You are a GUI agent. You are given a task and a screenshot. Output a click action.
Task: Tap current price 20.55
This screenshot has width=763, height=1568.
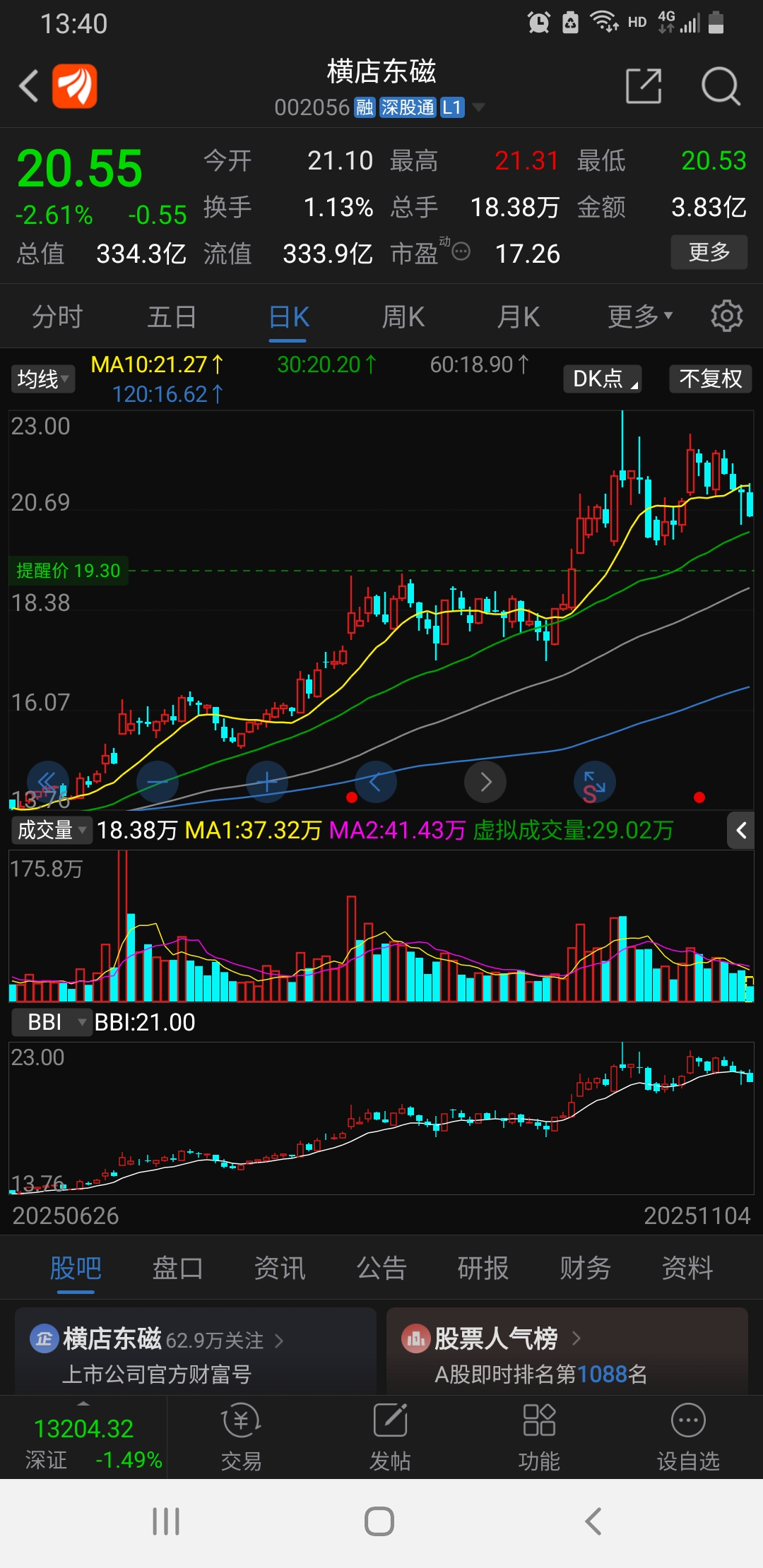pos(79,169)
